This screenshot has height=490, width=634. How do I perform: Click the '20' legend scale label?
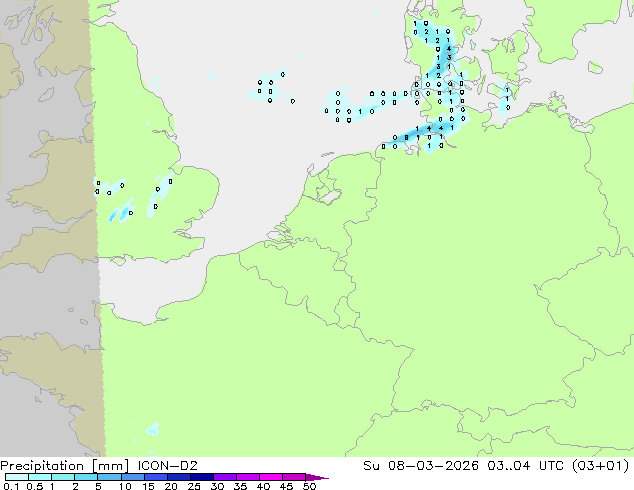coord(171,486)
